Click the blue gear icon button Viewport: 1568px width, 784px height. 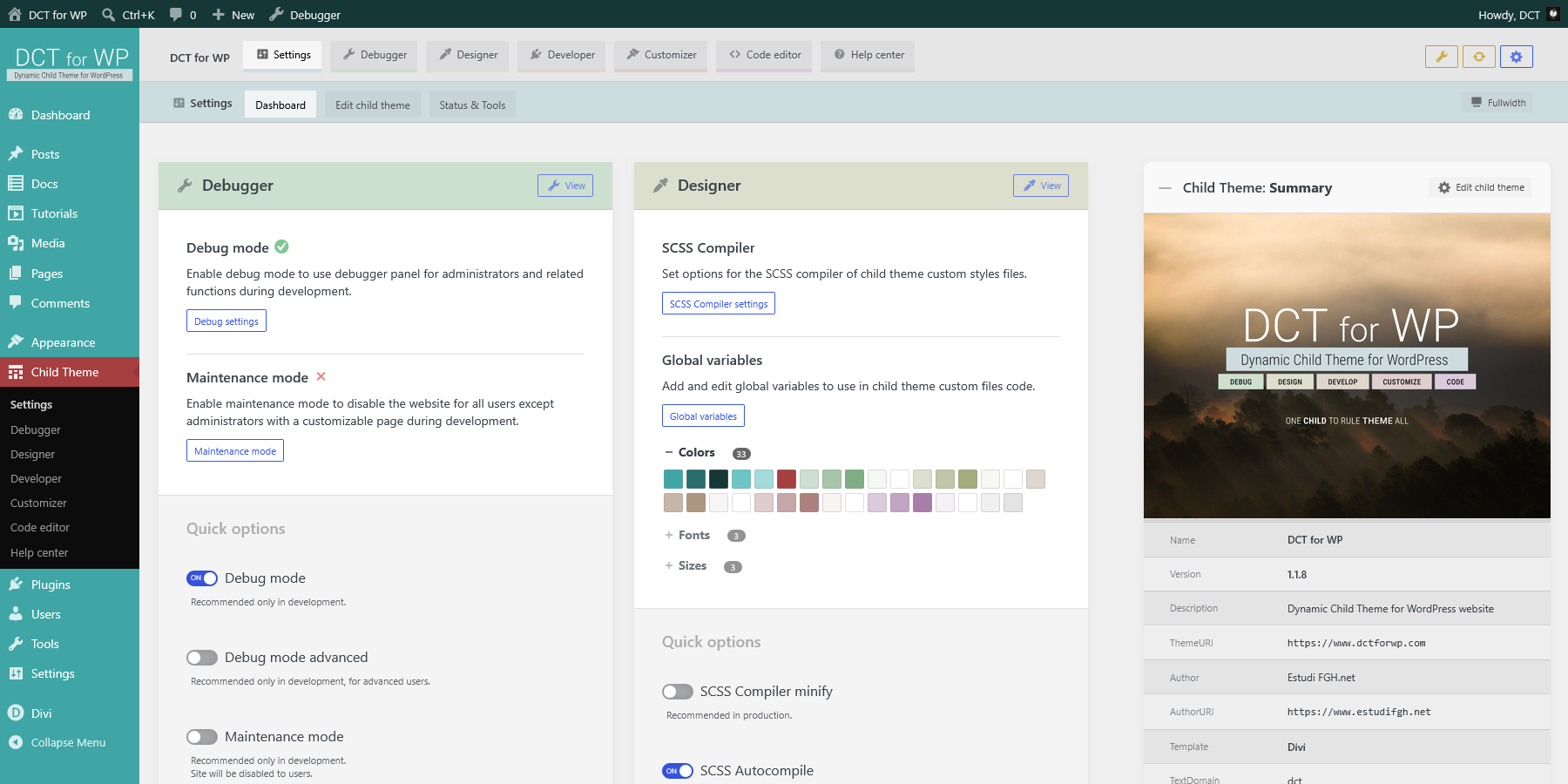click(1517, 57)
